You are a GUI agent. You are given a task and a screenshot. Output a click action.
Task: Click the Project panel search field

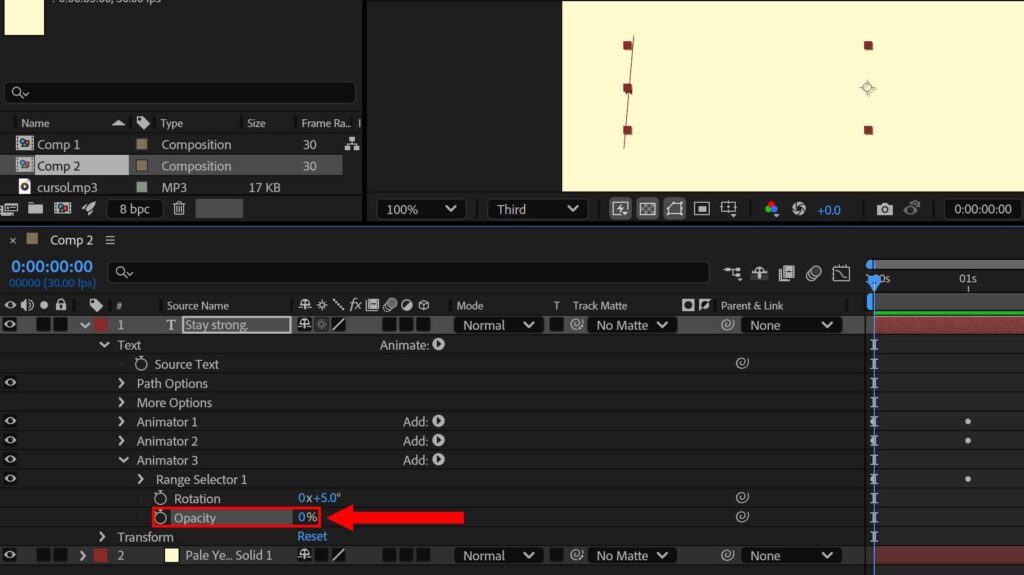point(180,93)
